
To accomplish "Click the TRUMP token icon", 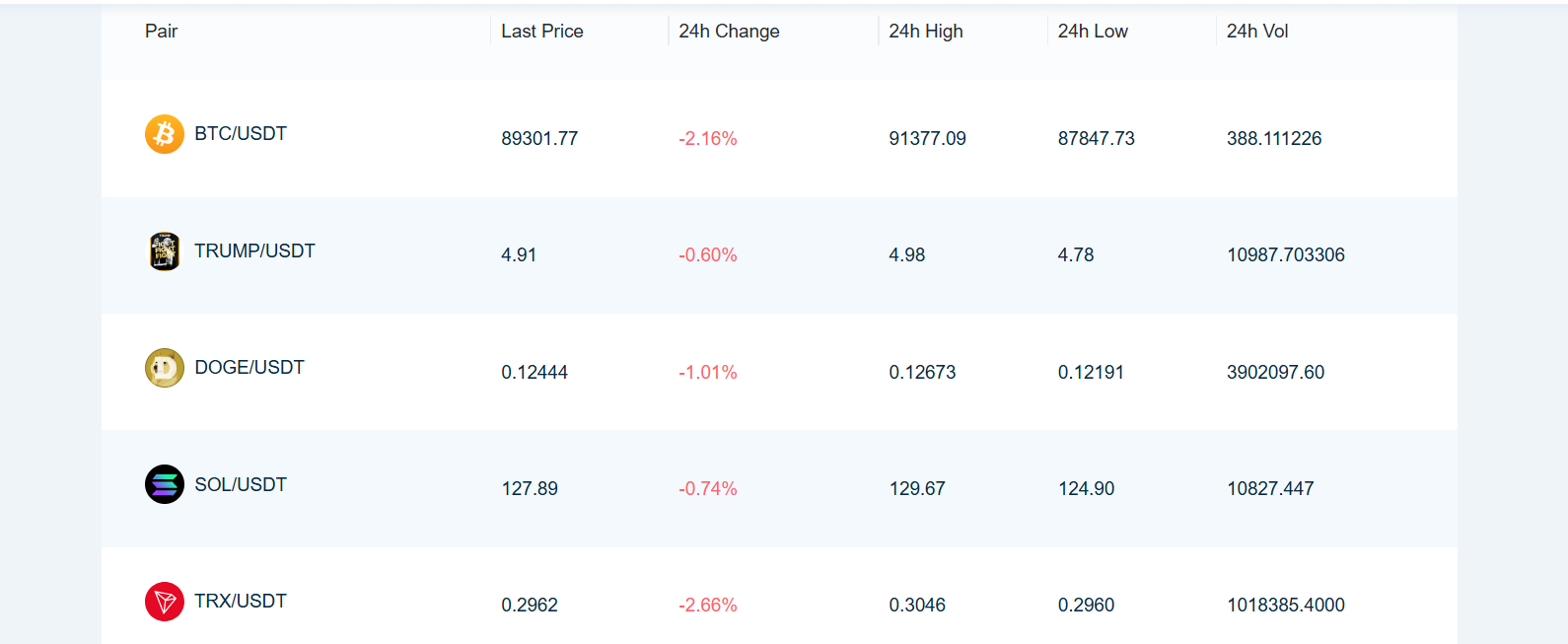I will click(165, 251).
